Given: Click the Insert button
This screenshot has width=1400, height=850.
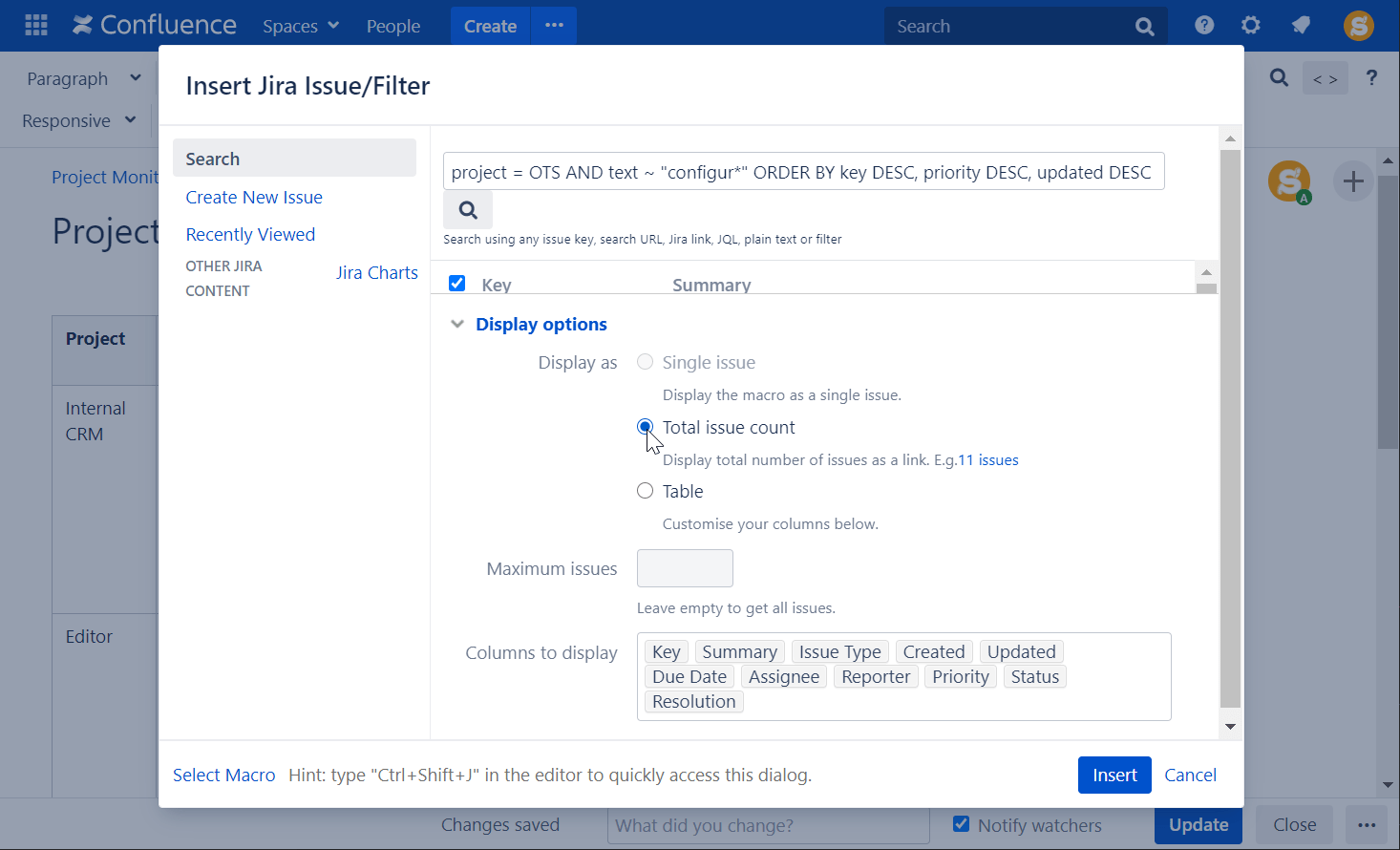Looking at the screenshot, I should click(x=1114, y=775).
